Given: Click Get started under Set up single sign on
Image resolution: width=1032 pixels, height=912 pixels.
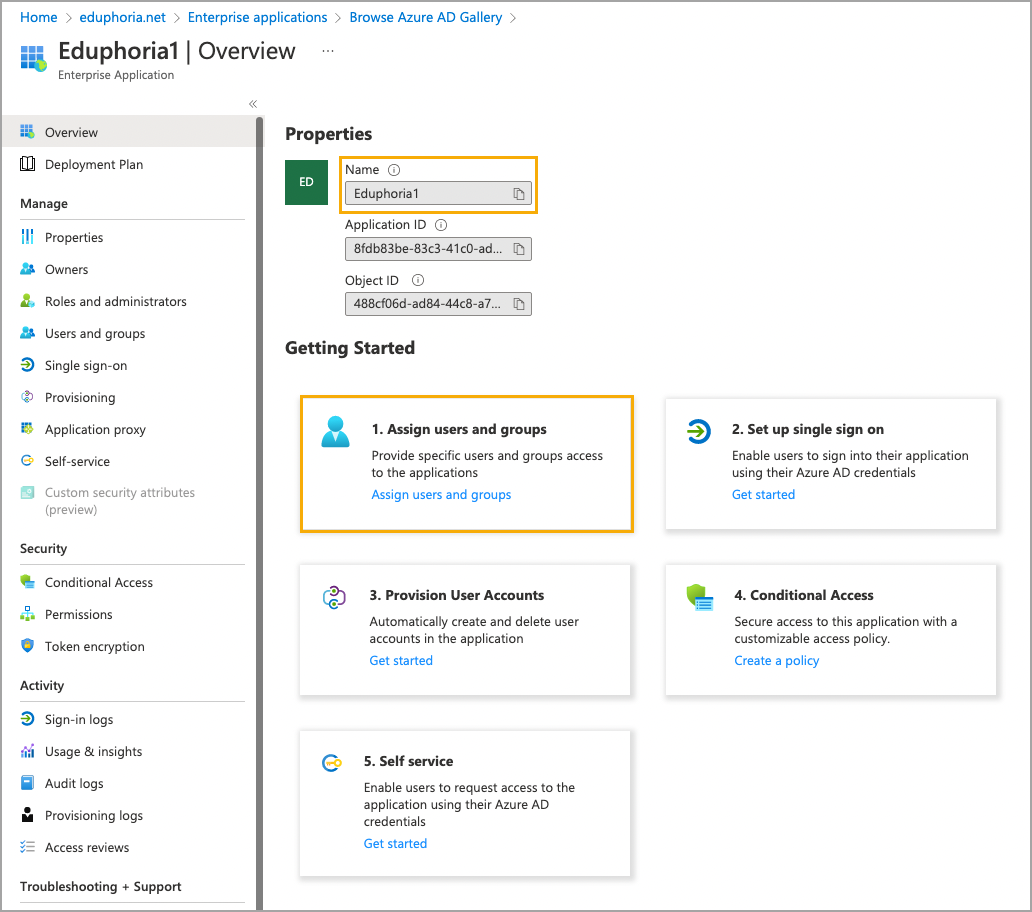Looking at the screenshot, I should [763, 494].
